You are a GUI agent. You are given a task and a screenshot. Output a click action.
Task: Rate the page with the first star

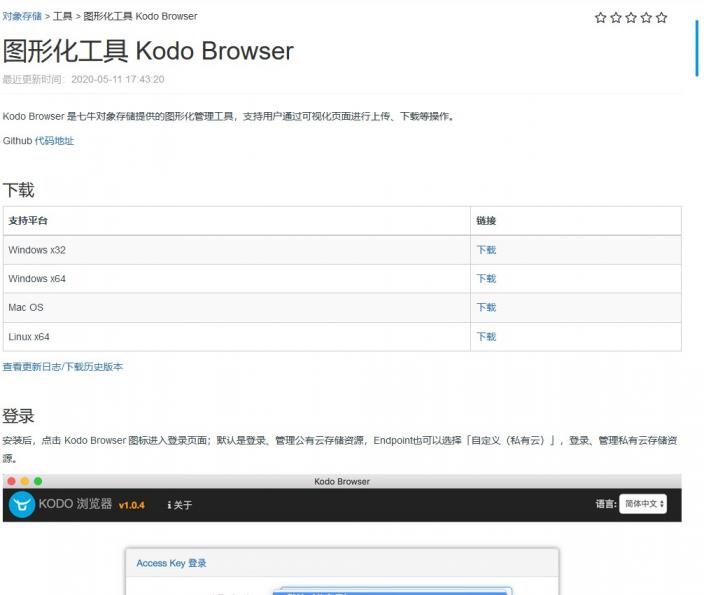[x=600, y=18]
